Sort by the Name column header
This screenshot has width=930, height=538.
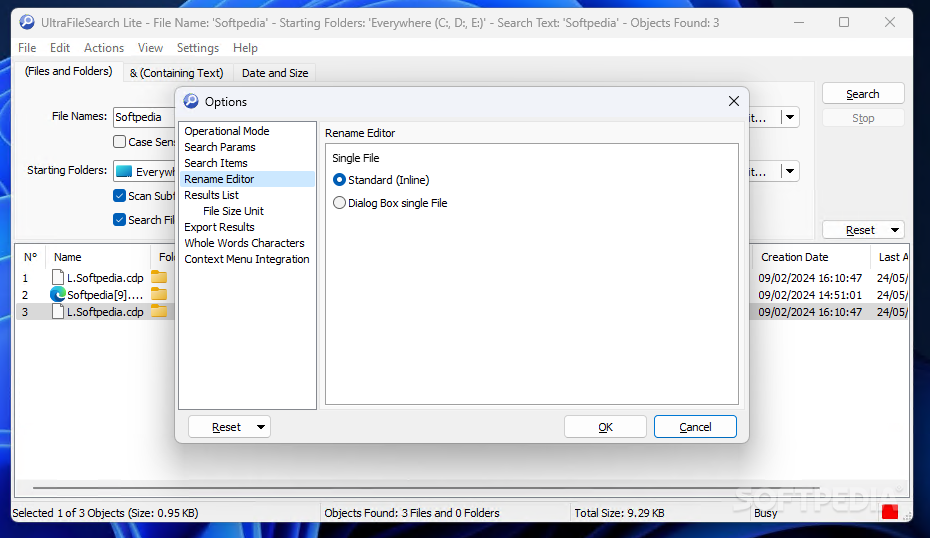click(x=98, y=257)
